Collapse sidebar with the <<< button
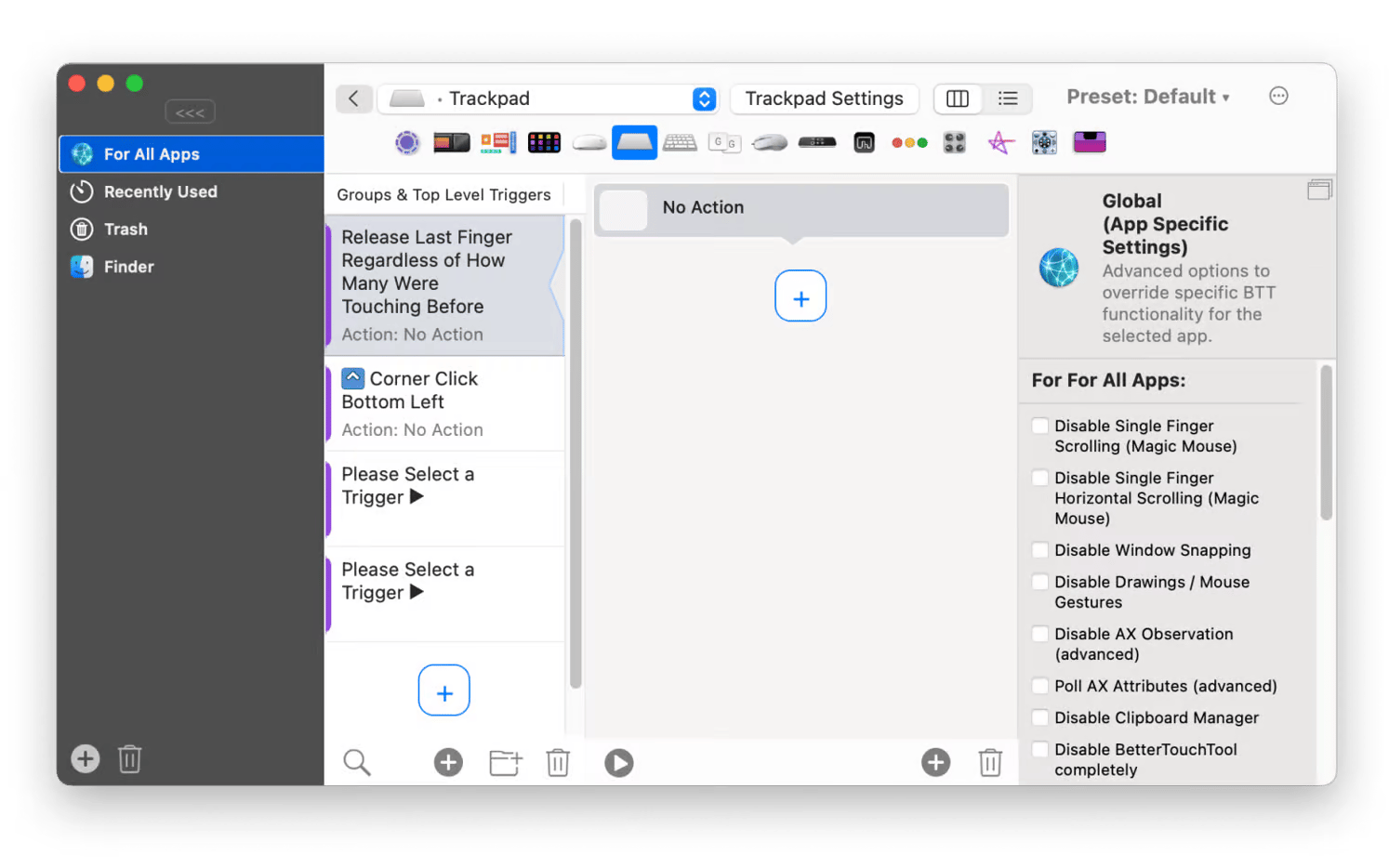 click(x=190, y=112)
